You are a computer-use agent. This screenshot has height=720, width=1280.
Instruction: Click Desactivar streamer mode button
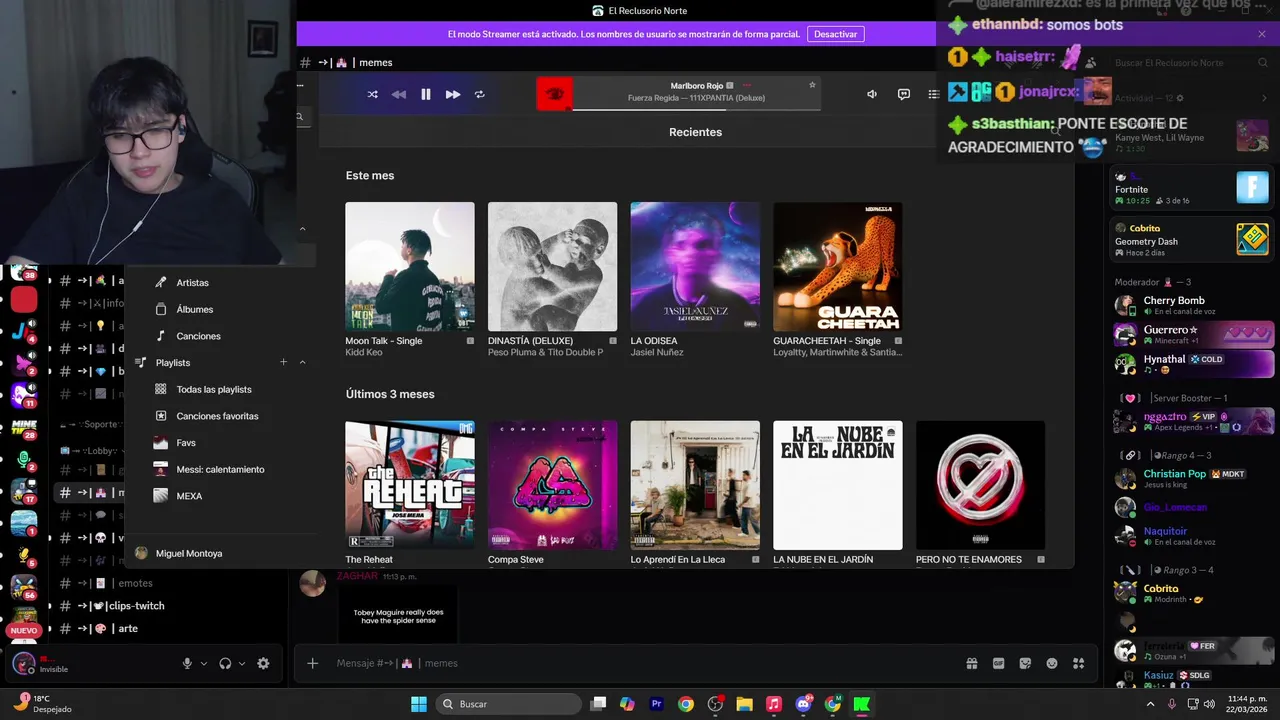point(835,34)
